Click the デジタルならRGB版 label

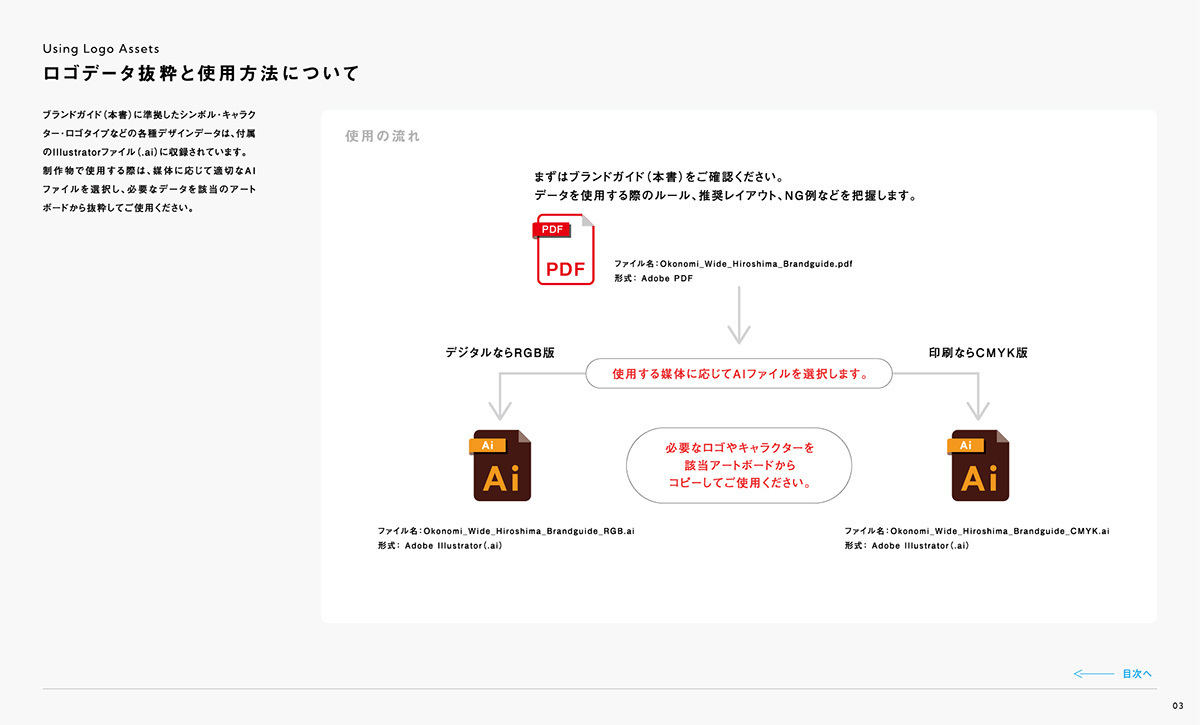[x=500, y=353]
